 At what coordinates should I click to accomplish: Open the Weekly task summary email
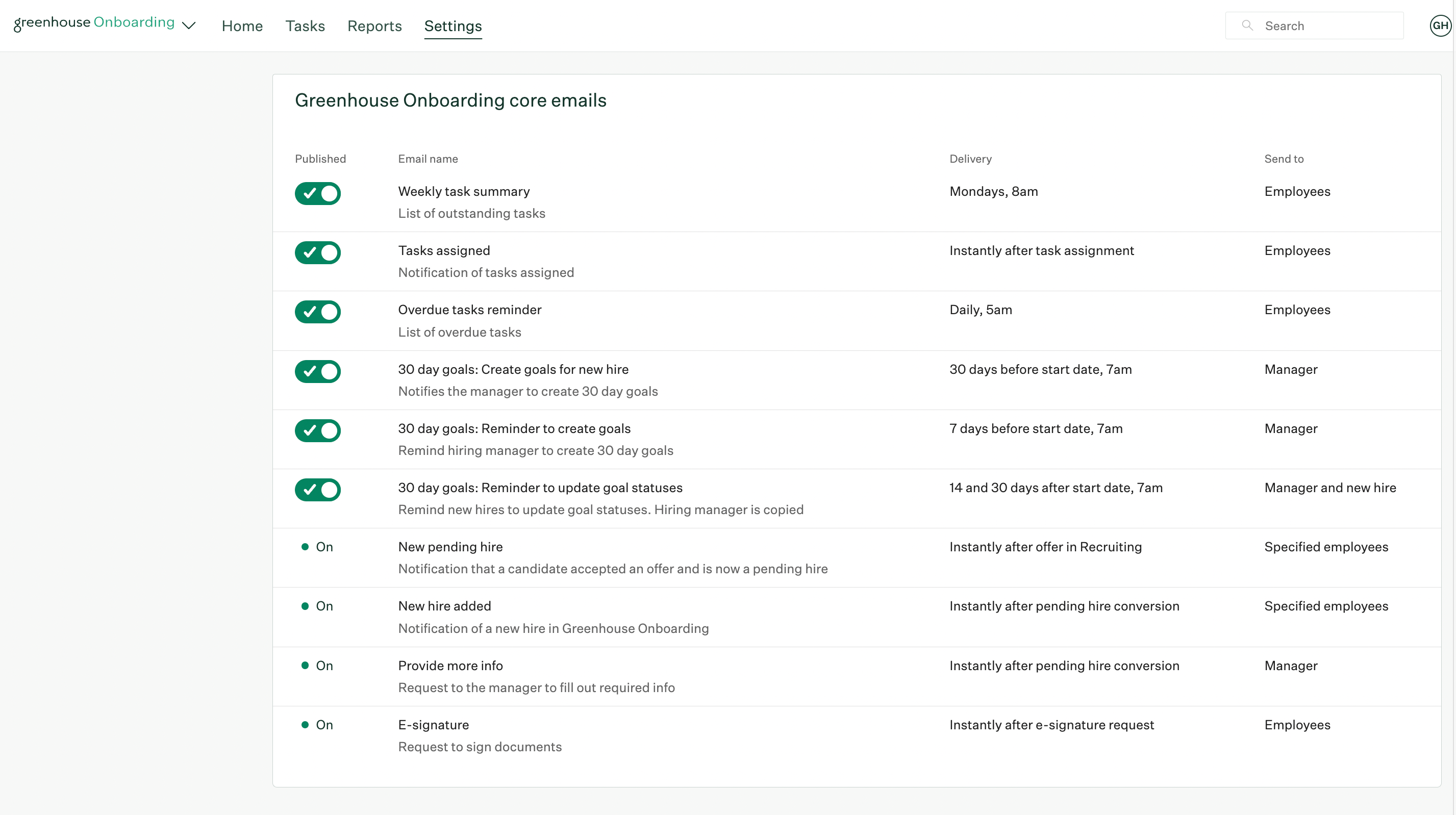464,192
